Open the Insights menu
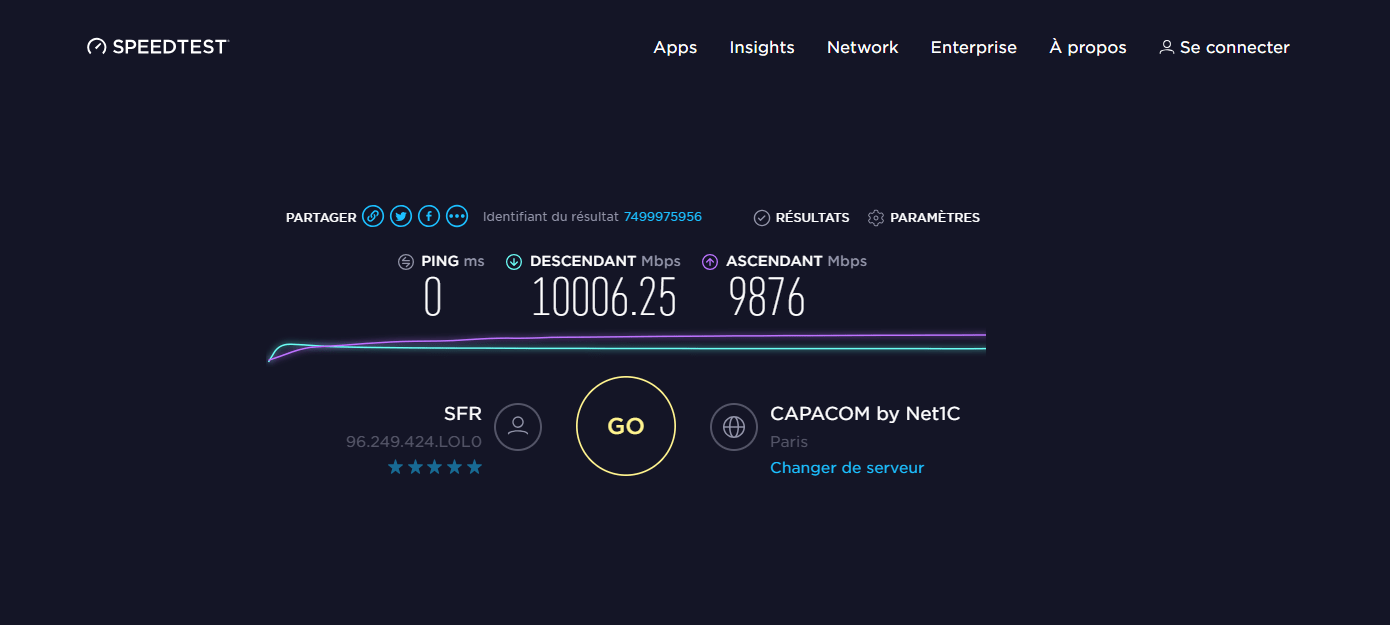1390x625 pixels. [762, 47]
